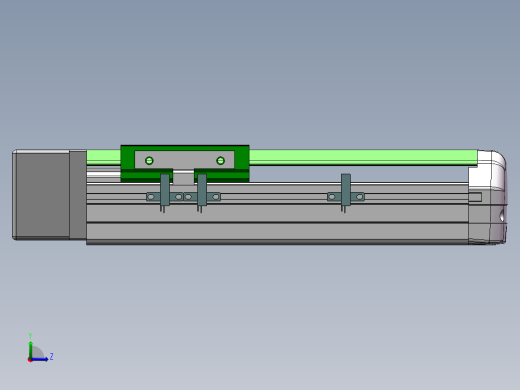The height and width of the screenshot is (390, 520).
Task: Select the motor flange plate next to rail
Action: 78,195
